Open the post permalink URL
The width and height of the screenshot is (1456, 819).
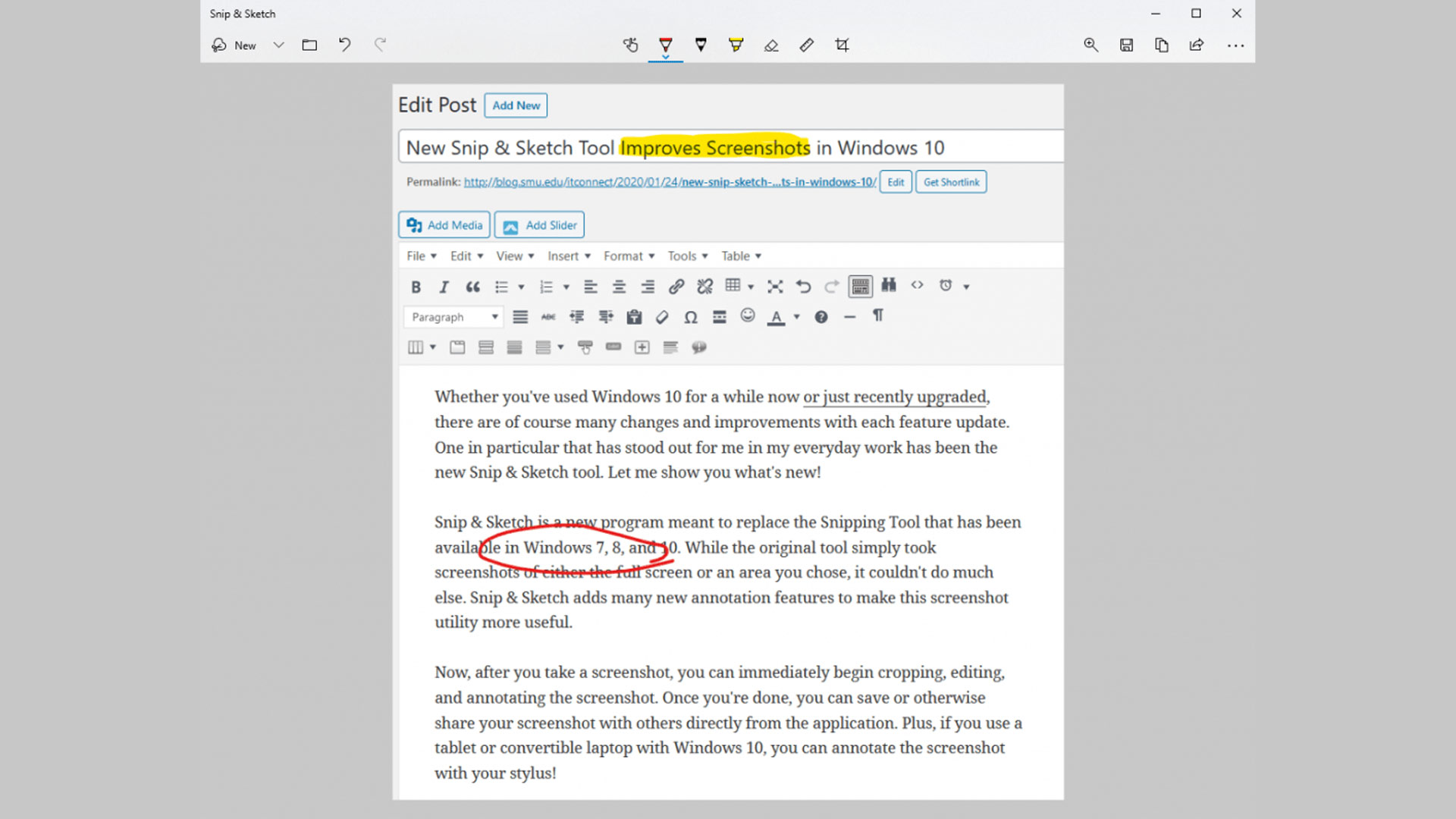[x=670, y=182]
